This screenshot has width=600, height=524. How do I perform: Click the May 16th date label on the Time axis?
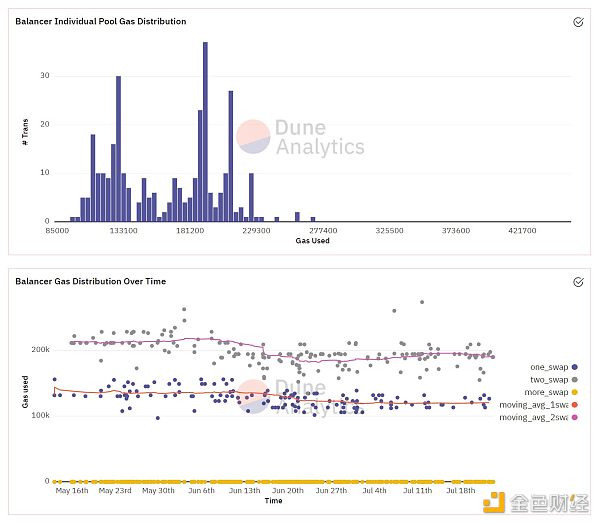(73, 490)
